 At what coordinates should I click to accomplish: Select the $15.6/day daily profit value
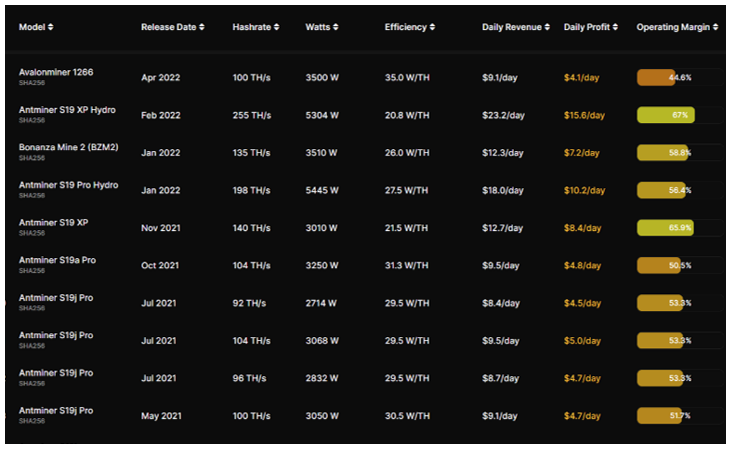click(584, 115)
